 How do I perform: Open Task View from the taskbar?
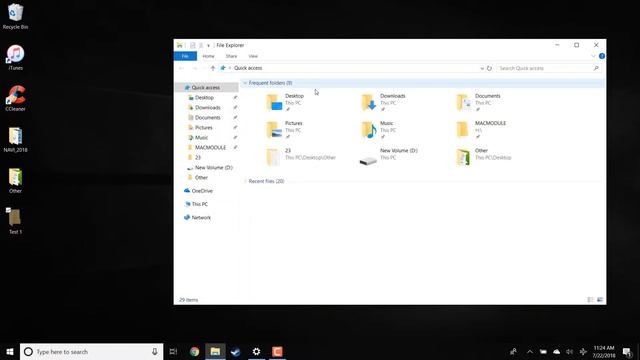tap(173, 351)
